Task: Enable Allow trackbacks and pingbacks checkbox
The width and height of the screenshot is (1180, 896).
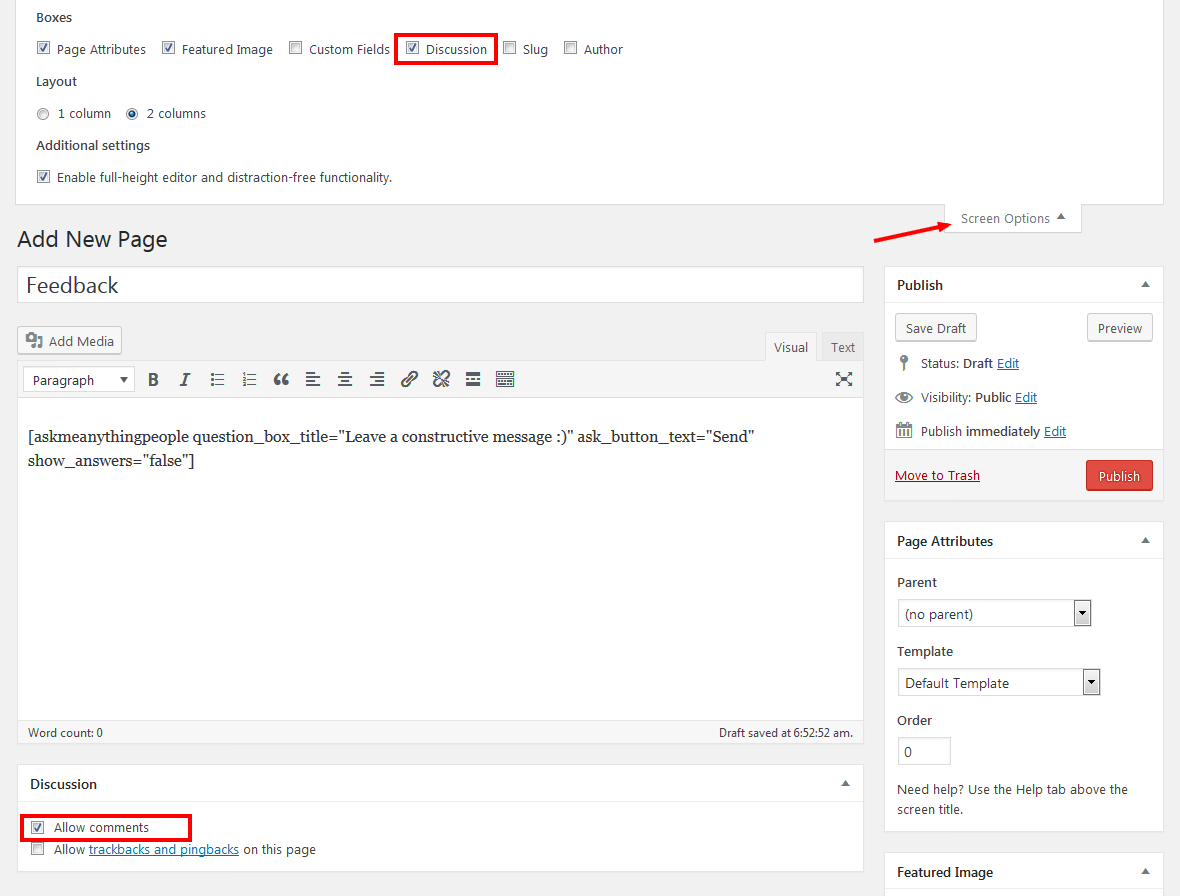Action: 38,849
